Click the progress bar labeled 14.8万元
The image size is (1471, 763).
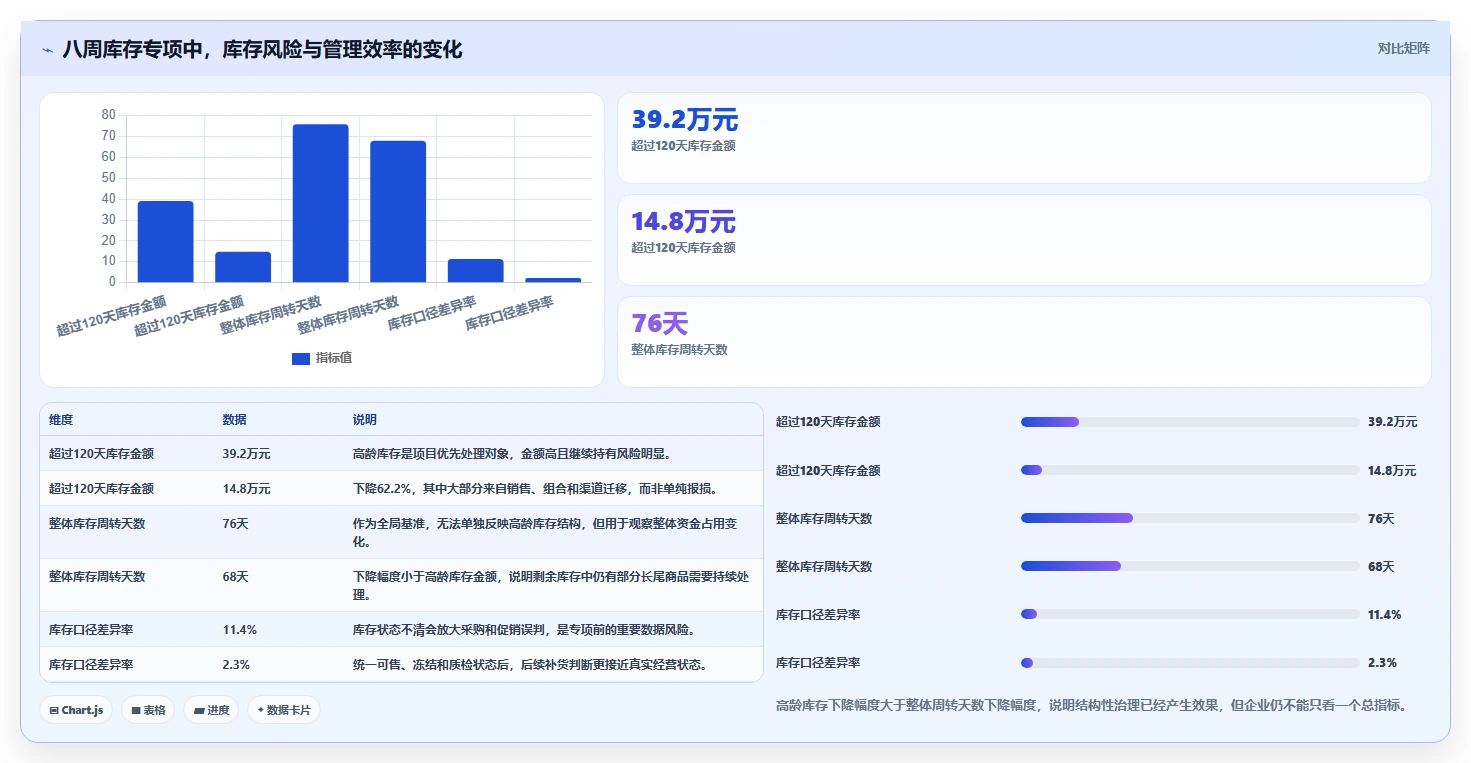click(x=1190, y=470)
